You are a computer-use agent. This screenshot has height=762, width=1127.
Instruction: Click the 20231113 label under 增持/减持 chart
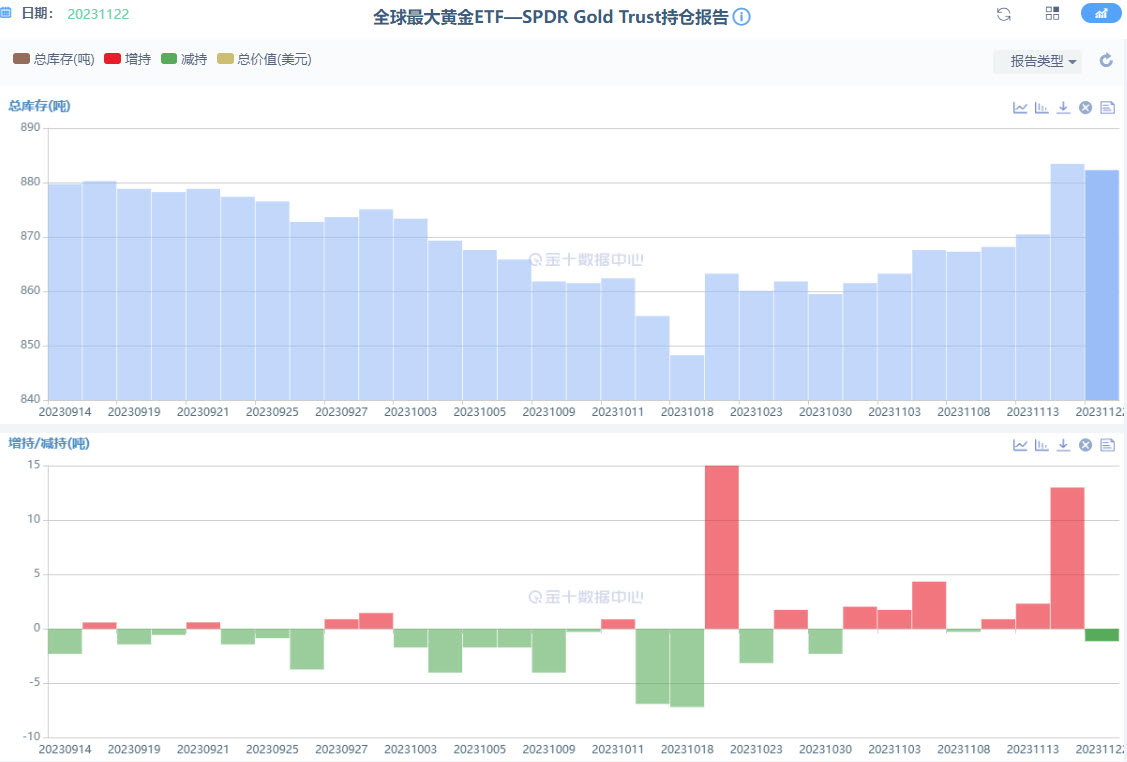pyautogui.click(x=1033, y=749)
